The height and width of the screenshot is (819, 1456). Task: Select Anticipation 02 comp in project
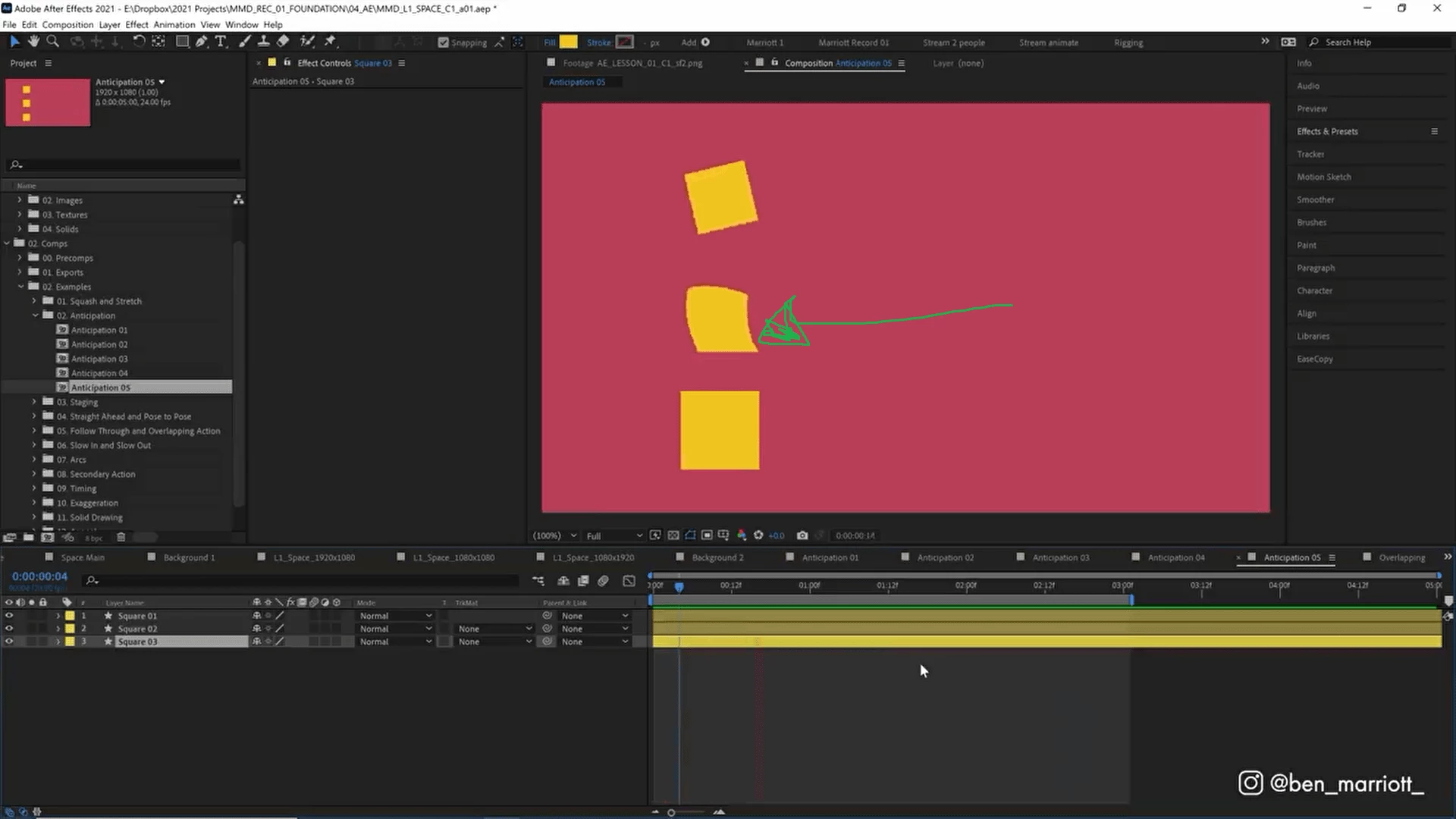[99, 344]
